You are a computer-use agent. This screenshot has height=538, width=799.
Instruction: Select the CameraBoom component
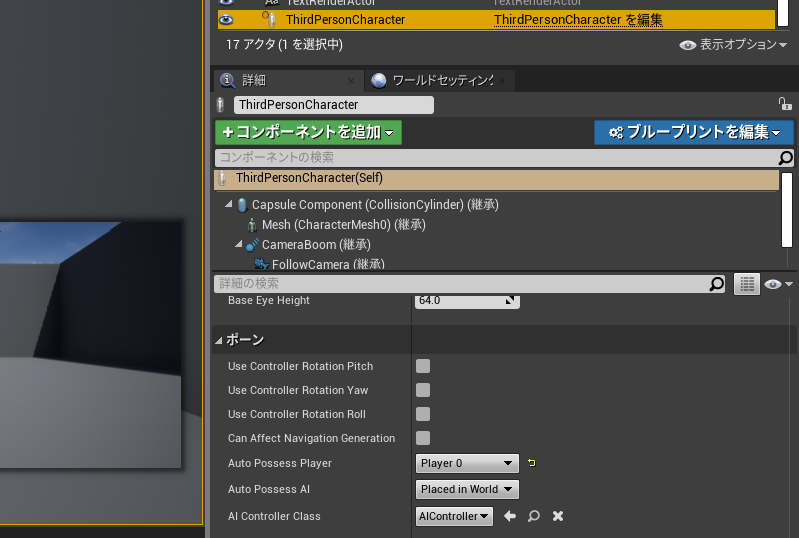pos(316,245)
